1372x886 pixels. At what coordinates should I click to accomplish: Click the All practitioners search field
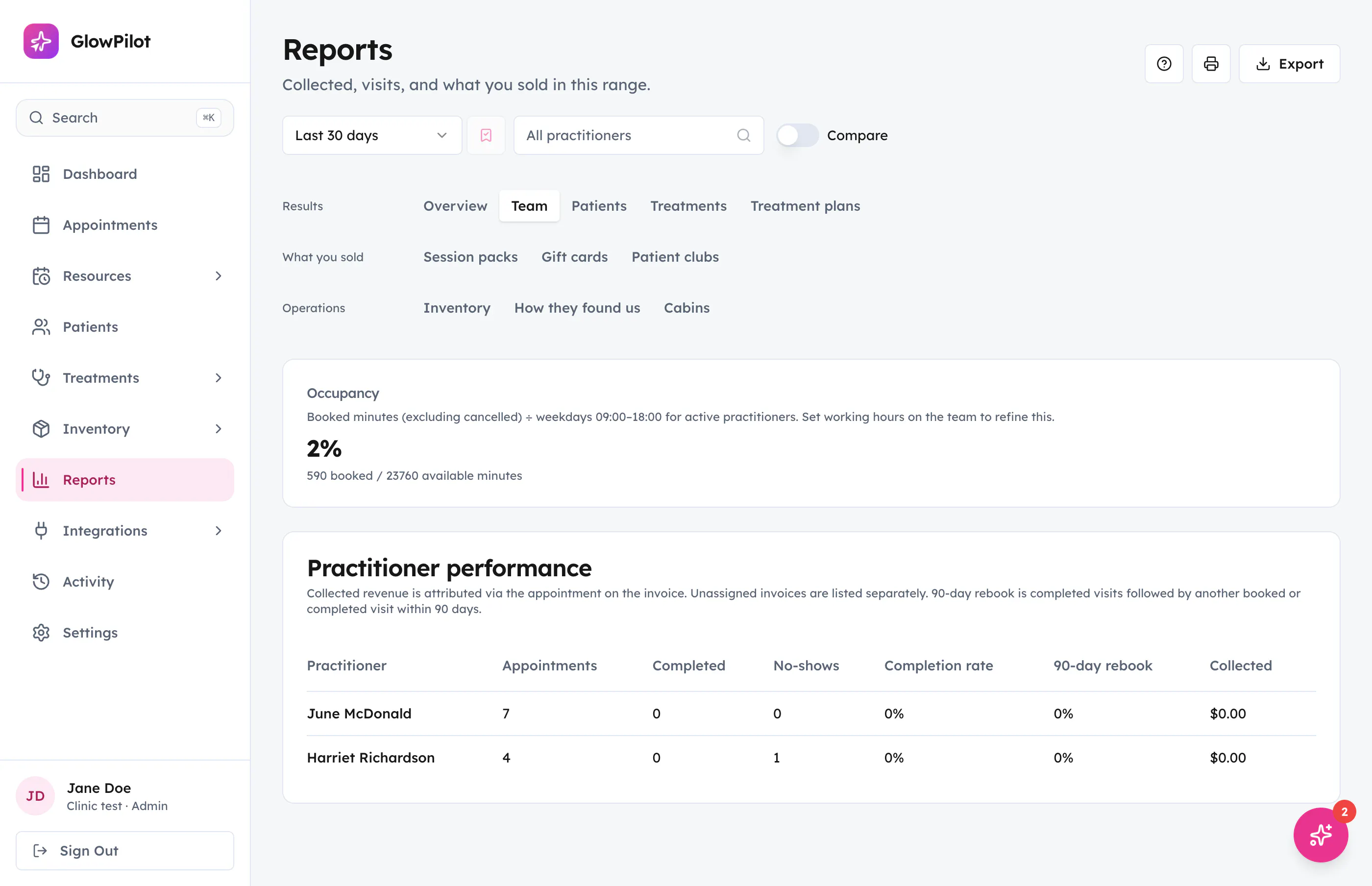(638, 135)
